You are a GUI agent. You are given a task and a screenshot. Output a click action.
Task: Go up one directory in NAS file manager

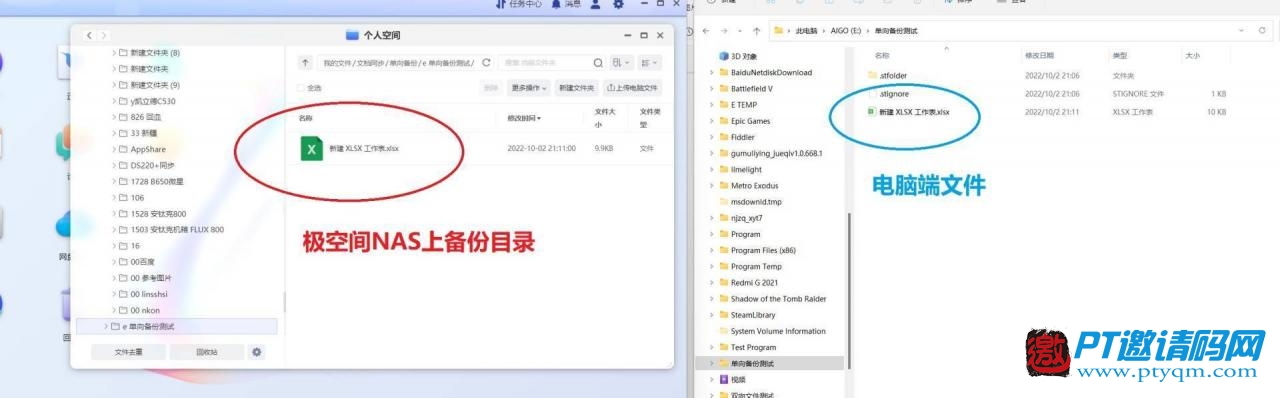click(x=306, y=62)
